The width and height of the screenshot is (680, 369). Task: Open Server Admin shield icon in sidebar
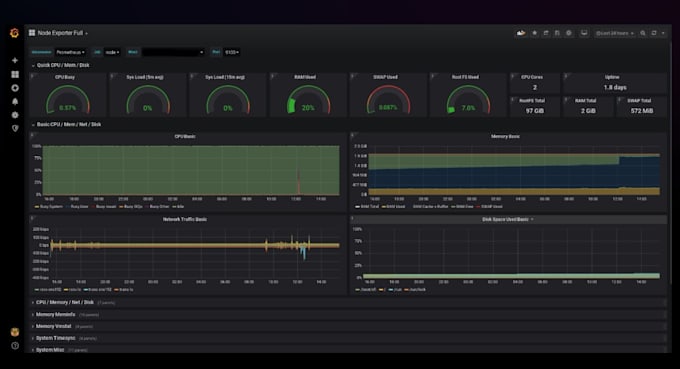coord(15,128)
